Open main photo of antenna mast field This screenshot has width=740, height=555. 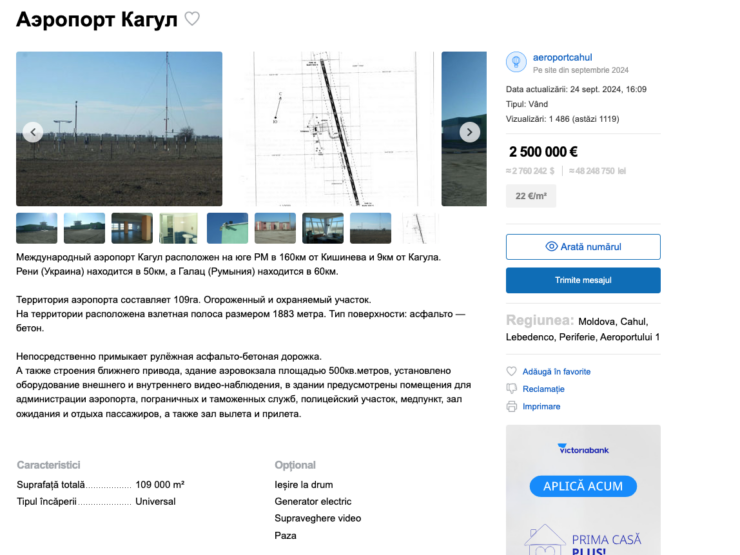119,129
